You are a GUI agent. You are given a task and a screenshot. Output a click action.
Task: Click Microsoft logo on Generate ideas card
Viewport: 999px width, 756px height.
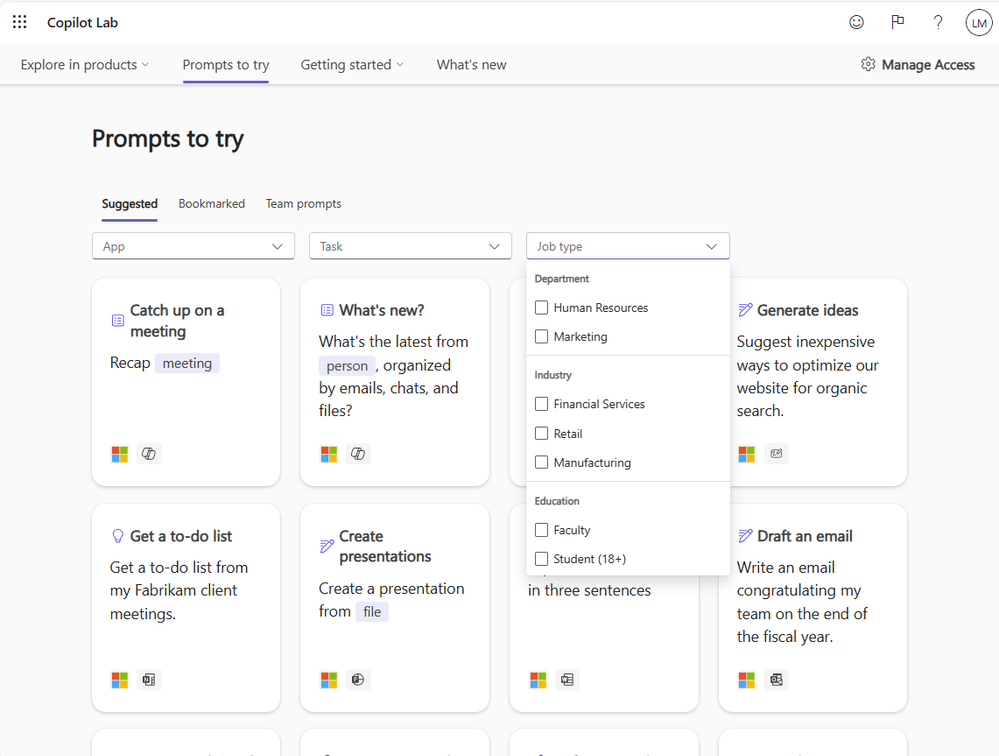747,454
